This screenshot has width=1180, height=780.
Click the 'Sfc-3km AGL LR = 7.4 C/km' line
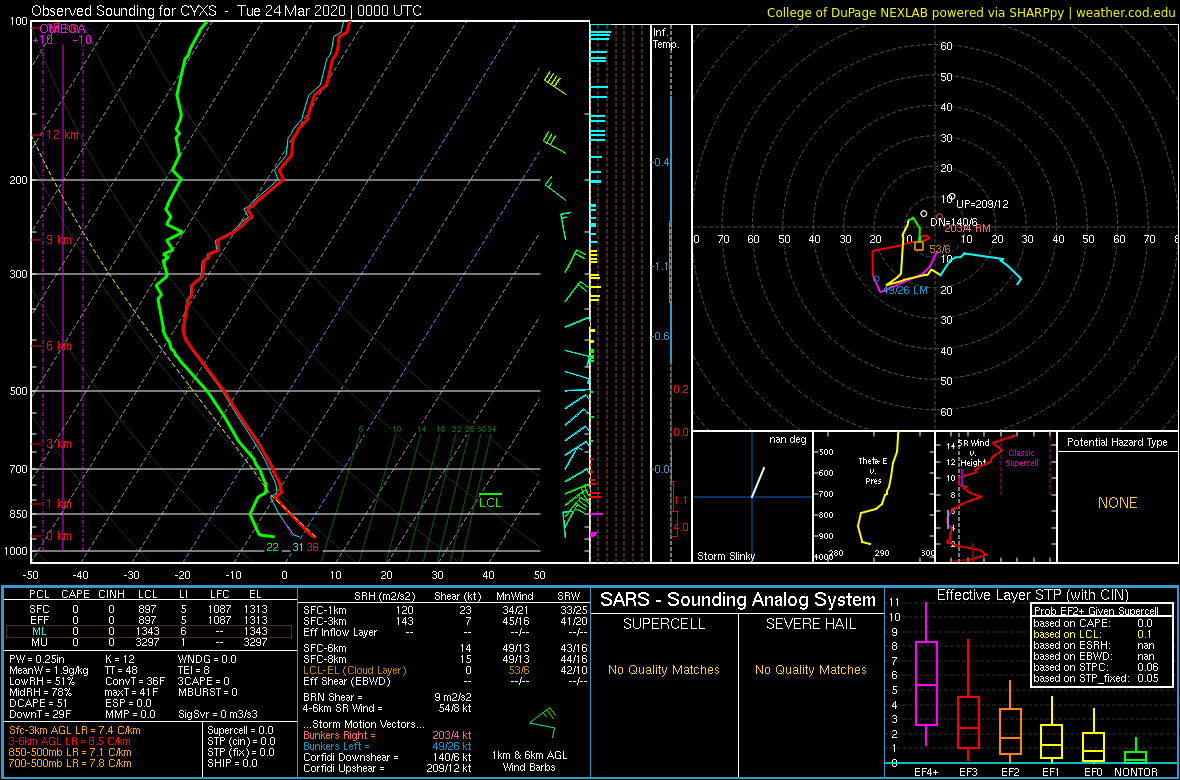[x=75, y=731]
